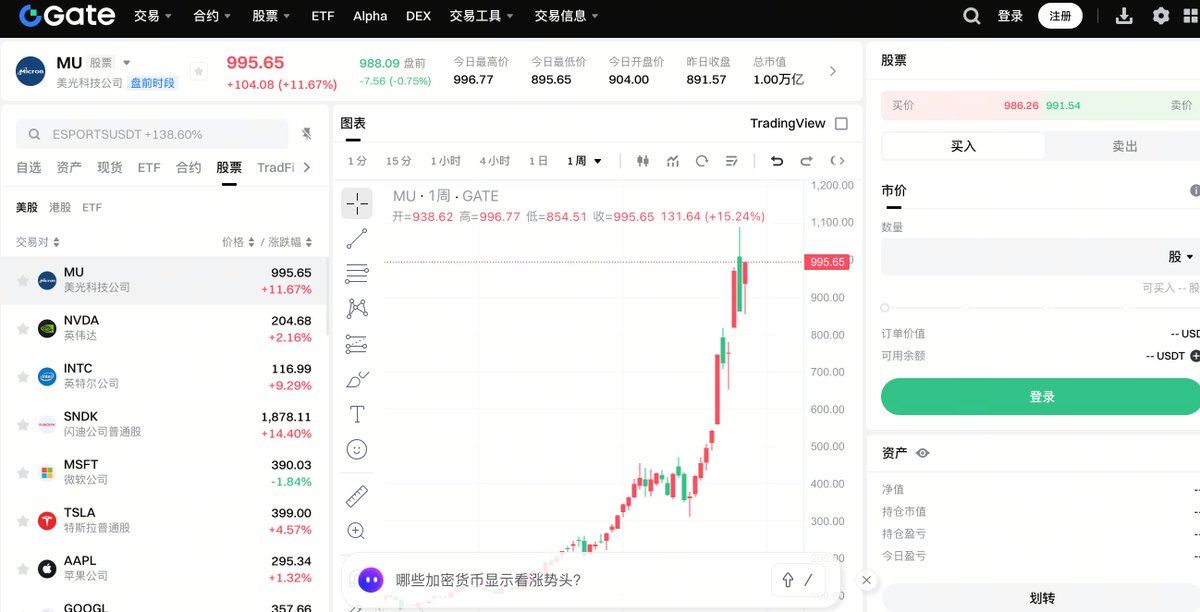The image size is (1200, 612).
Task: Open the Alpha top navigation item
Action: (370, 16)
